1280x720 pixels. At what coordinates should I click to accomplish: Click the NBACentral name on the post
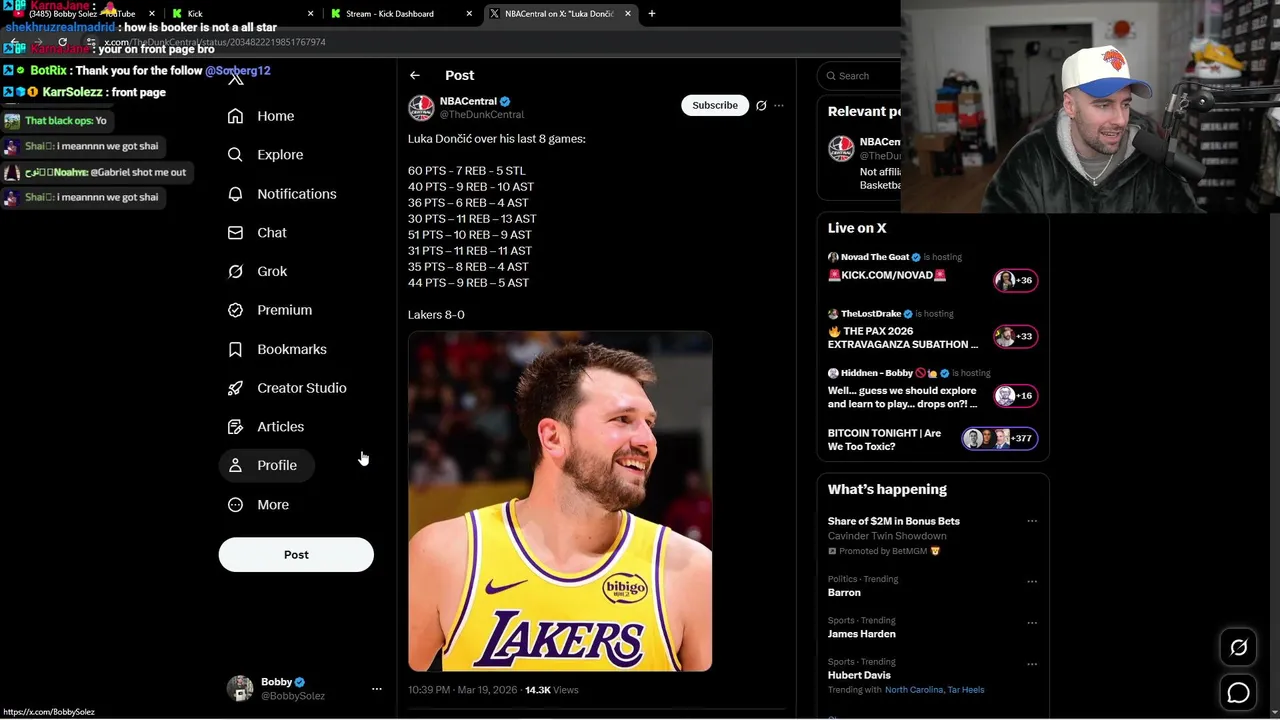[468, 101]
